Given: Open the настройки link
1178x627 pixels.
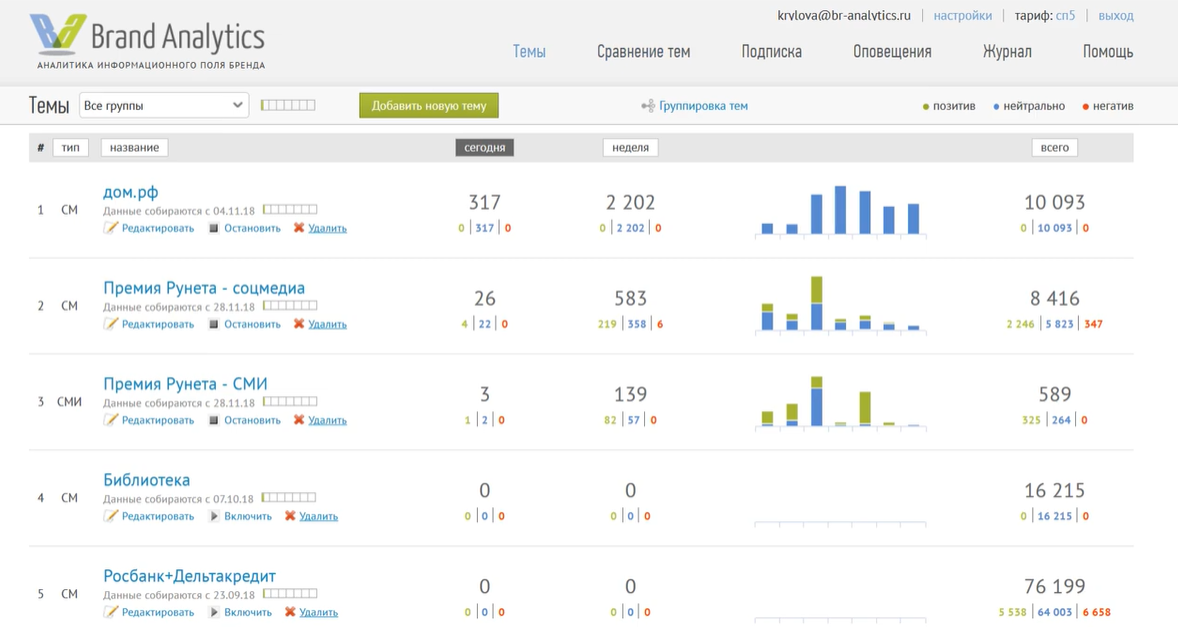Looking at the screenshot, I should (962, 15).
